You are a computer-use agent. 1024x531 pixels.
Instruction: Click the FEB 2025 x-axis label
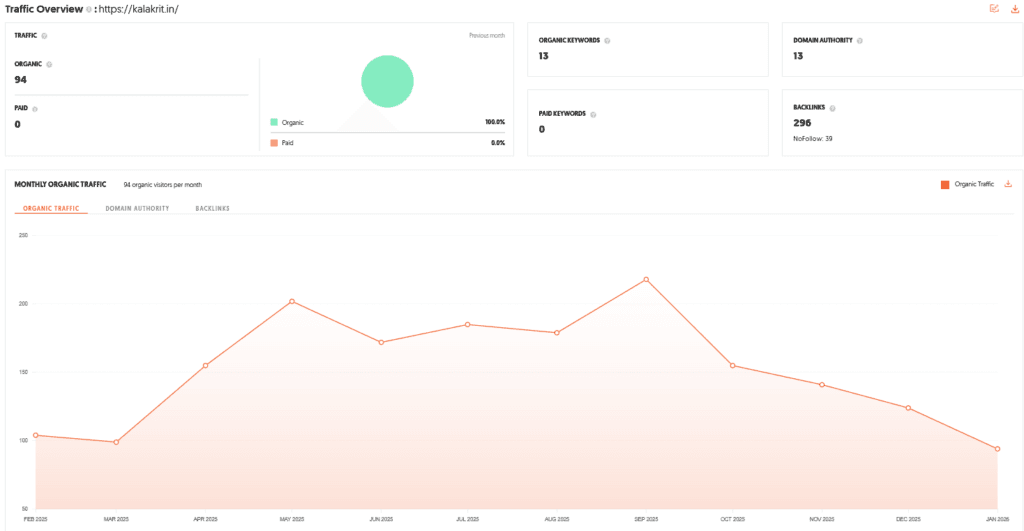pos(35,519)
